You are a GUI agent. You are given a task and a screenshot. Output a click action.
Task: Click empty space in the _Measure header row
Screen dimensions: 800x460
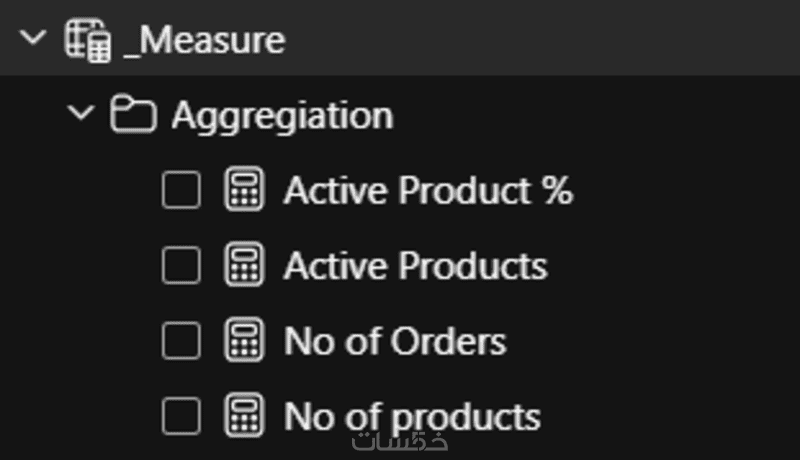click(x=550, y=40)
